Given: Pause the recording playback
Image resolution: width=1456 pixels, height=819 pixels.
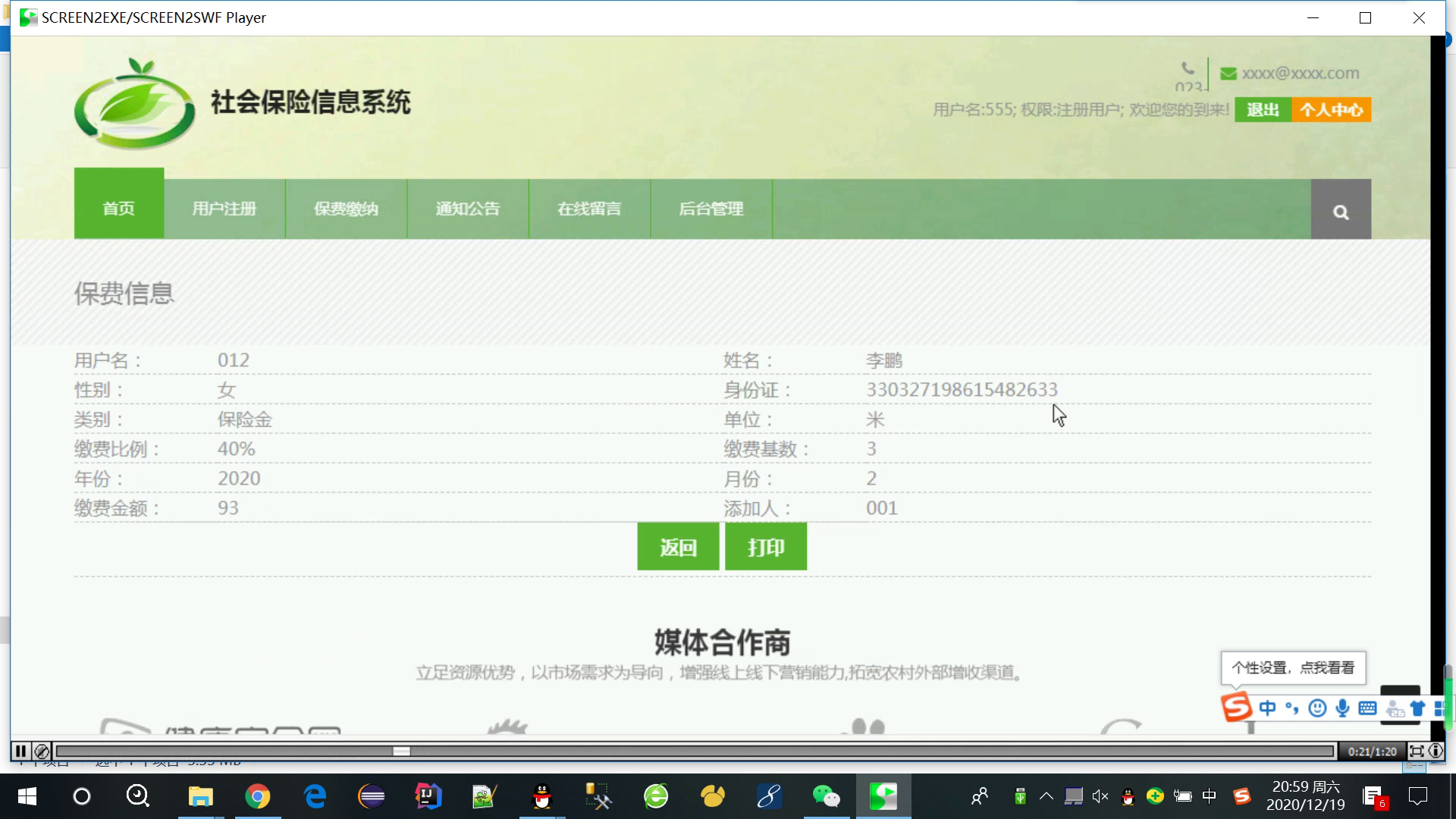Looking at the screenshot, I should 20,751.
